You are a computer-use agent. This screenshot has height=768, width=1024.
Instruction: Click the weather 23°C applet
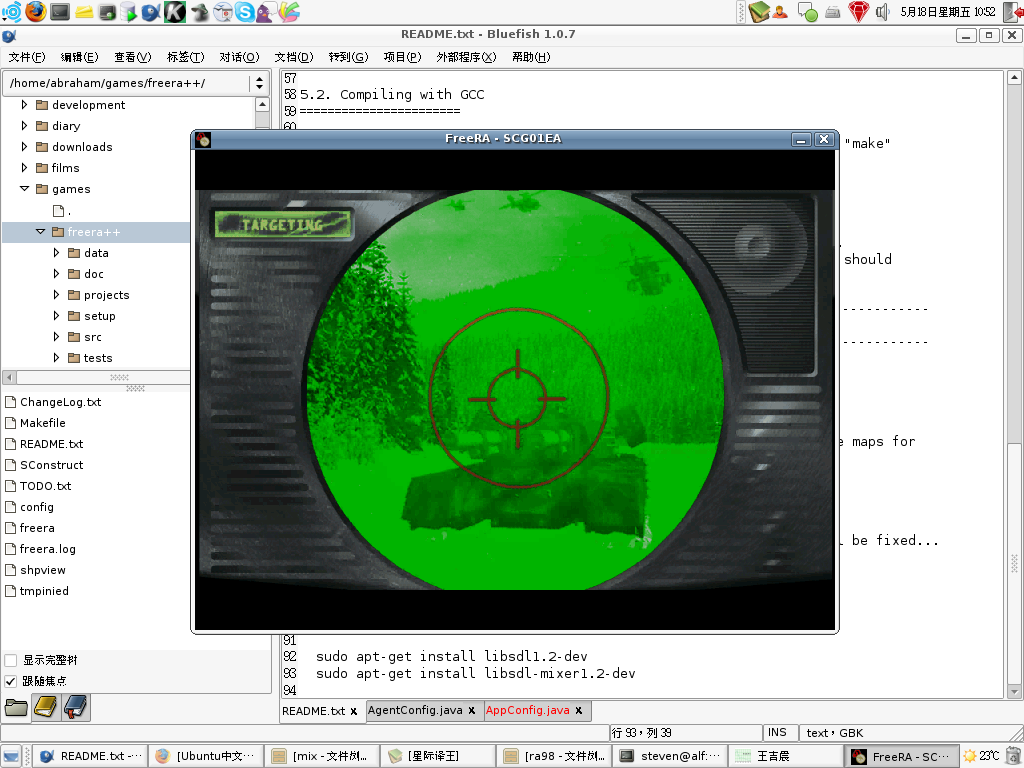[x=982, y=756]
